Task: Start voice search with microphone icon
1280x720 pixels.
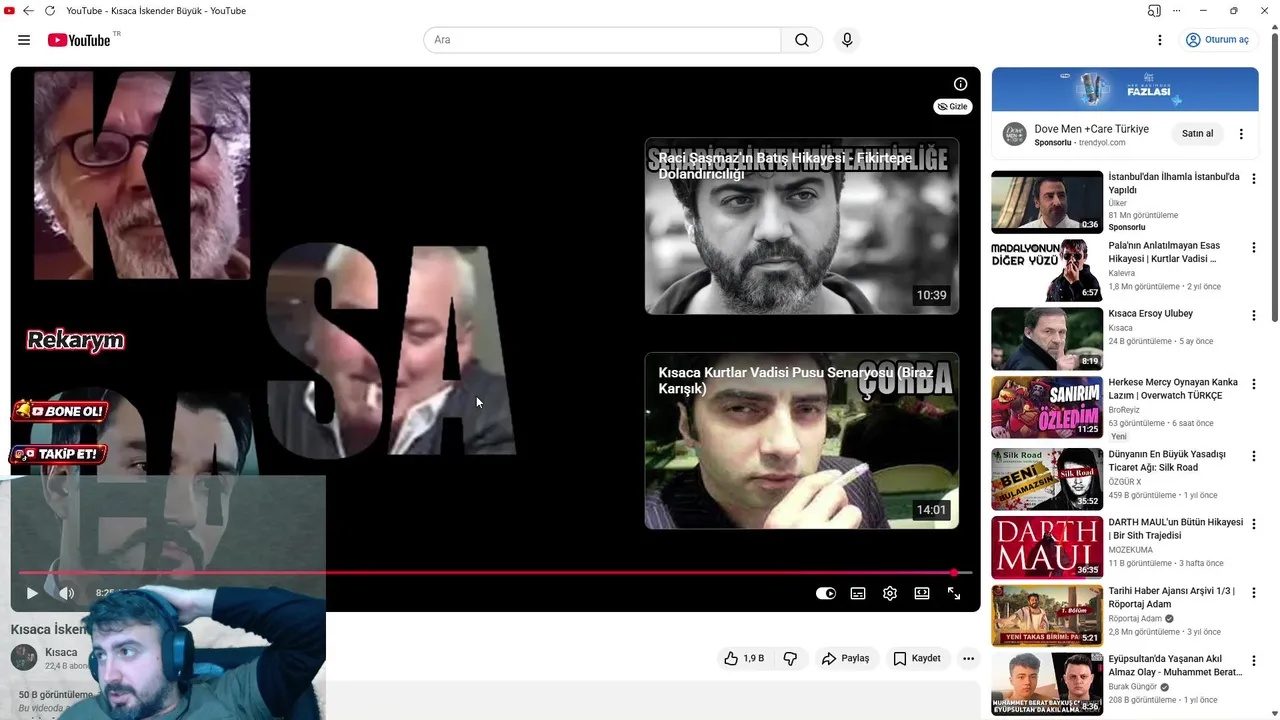Action: point(847,40)
